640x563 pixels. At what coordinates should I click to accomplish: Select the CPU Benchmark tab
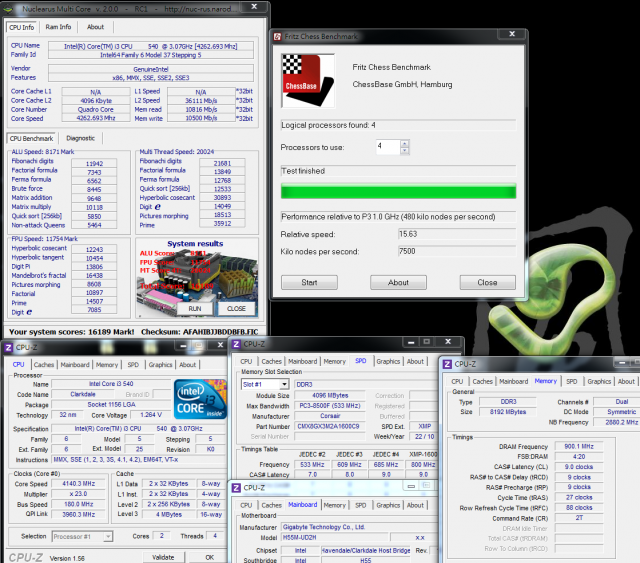click(31, 138)
